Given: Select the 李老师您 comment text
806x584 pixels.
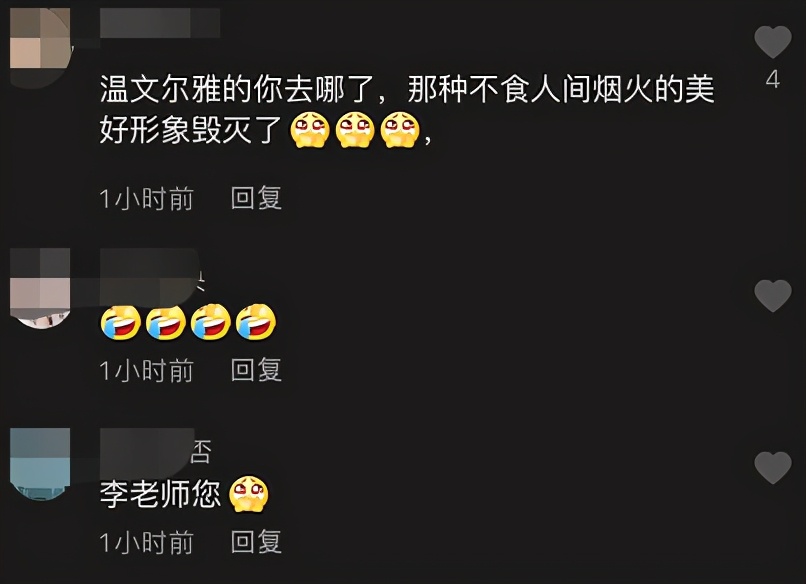Looking at the screenshot, I should tap(160, 494).
